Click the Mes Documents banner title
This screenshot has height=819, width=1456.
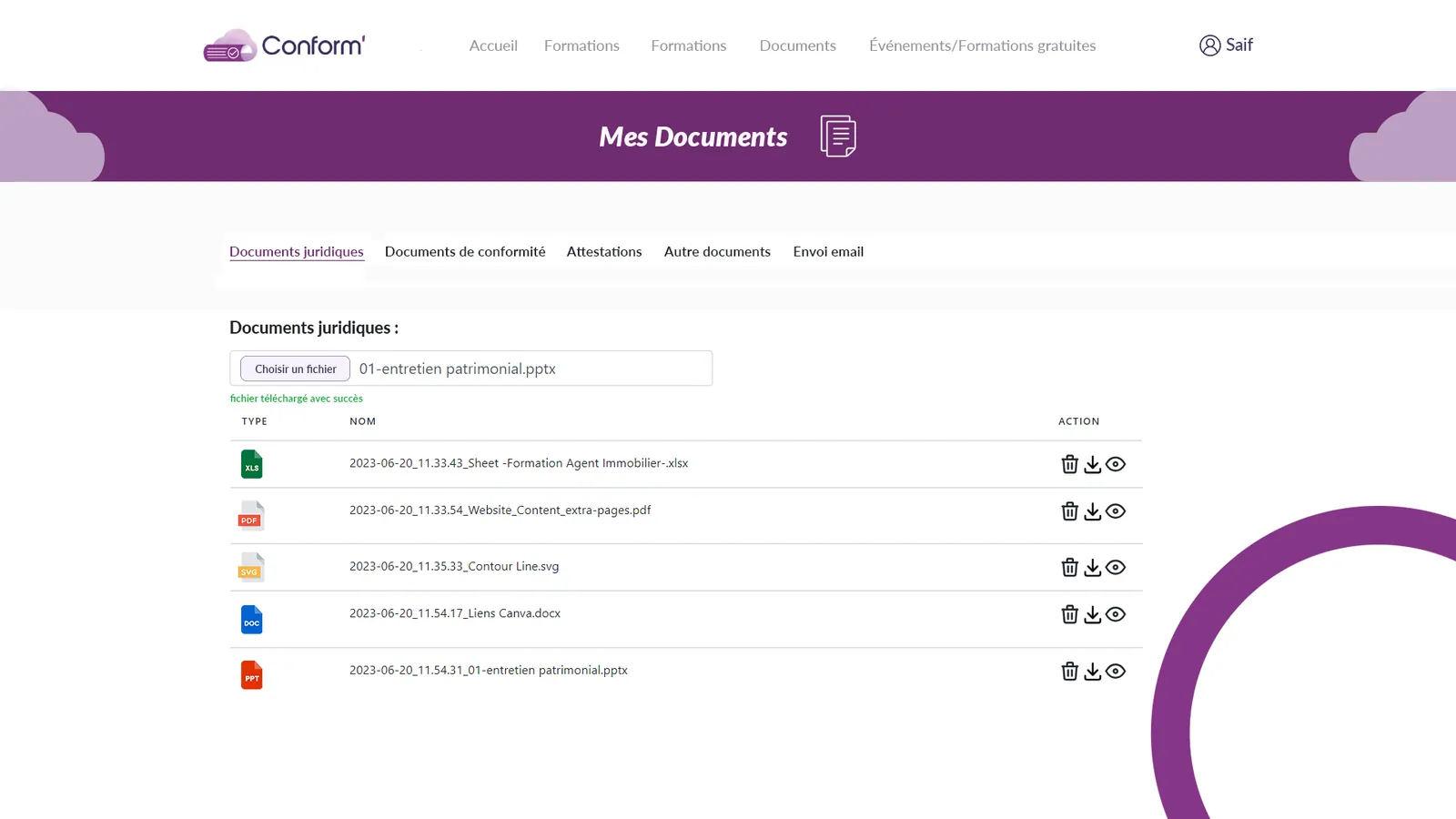click(693, 136)
